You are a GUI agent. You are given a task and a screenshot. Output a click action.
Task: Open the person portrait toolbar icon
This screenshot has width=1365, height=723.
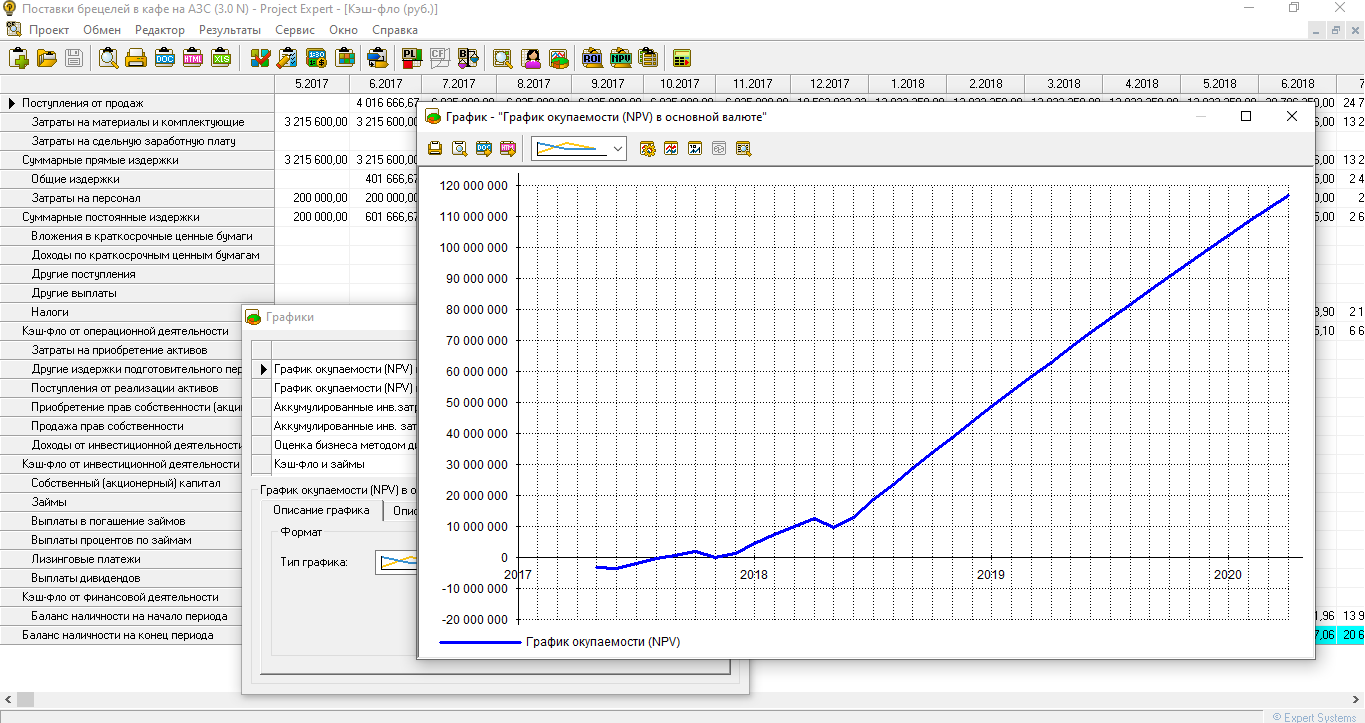531,57
